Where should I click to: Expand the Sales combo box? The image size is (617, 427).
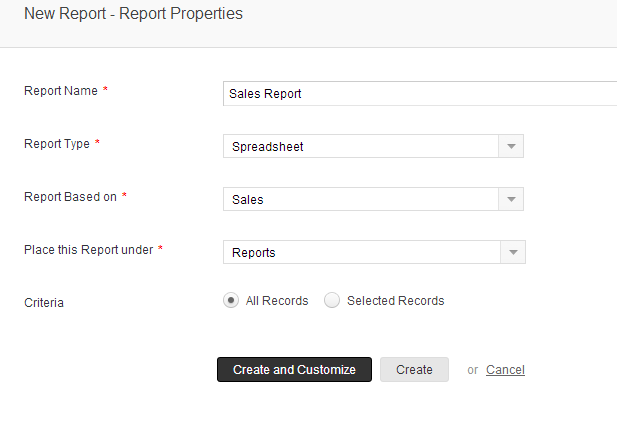coord(361,200)
